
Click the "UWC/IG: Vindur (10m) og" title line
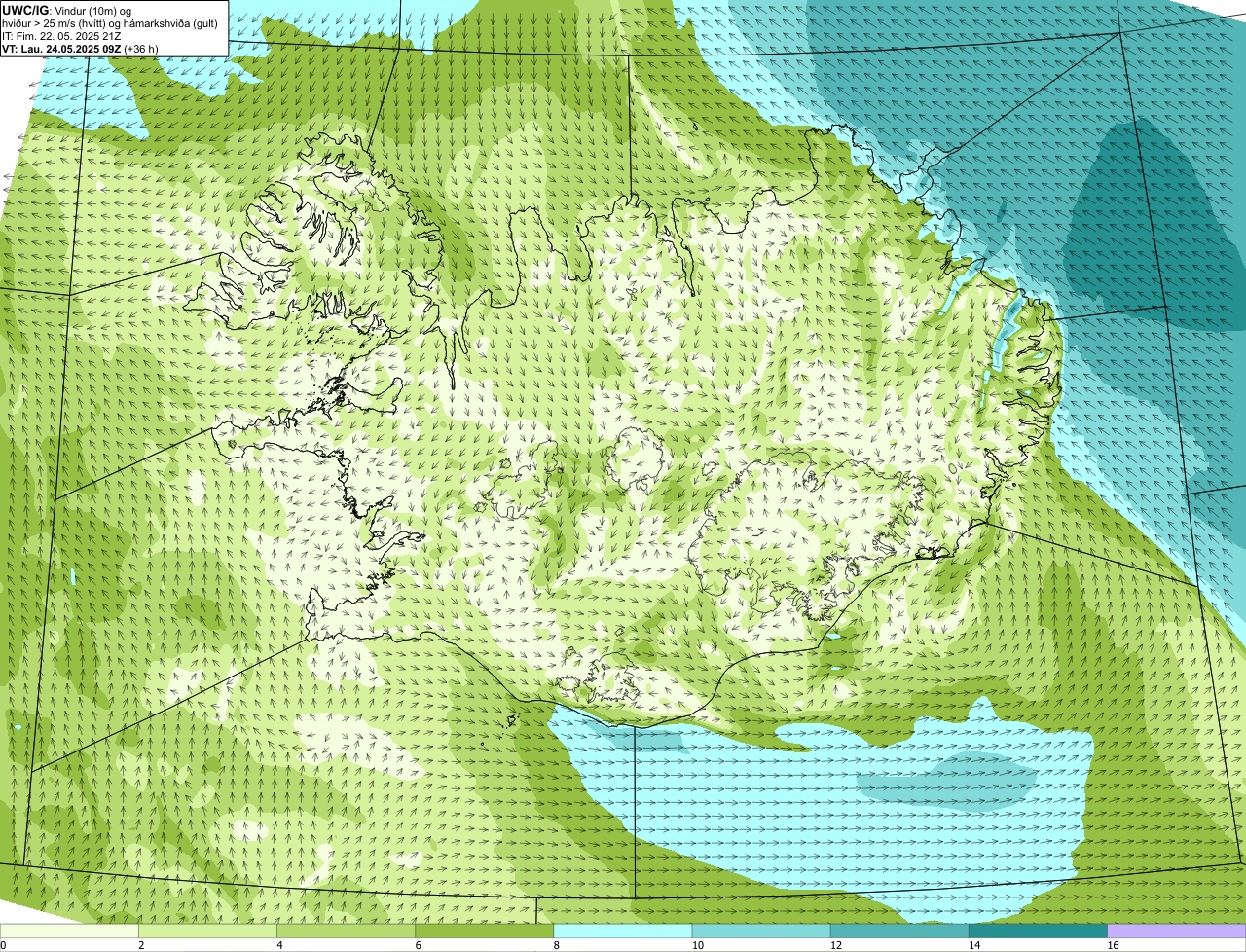click(66, 10)
